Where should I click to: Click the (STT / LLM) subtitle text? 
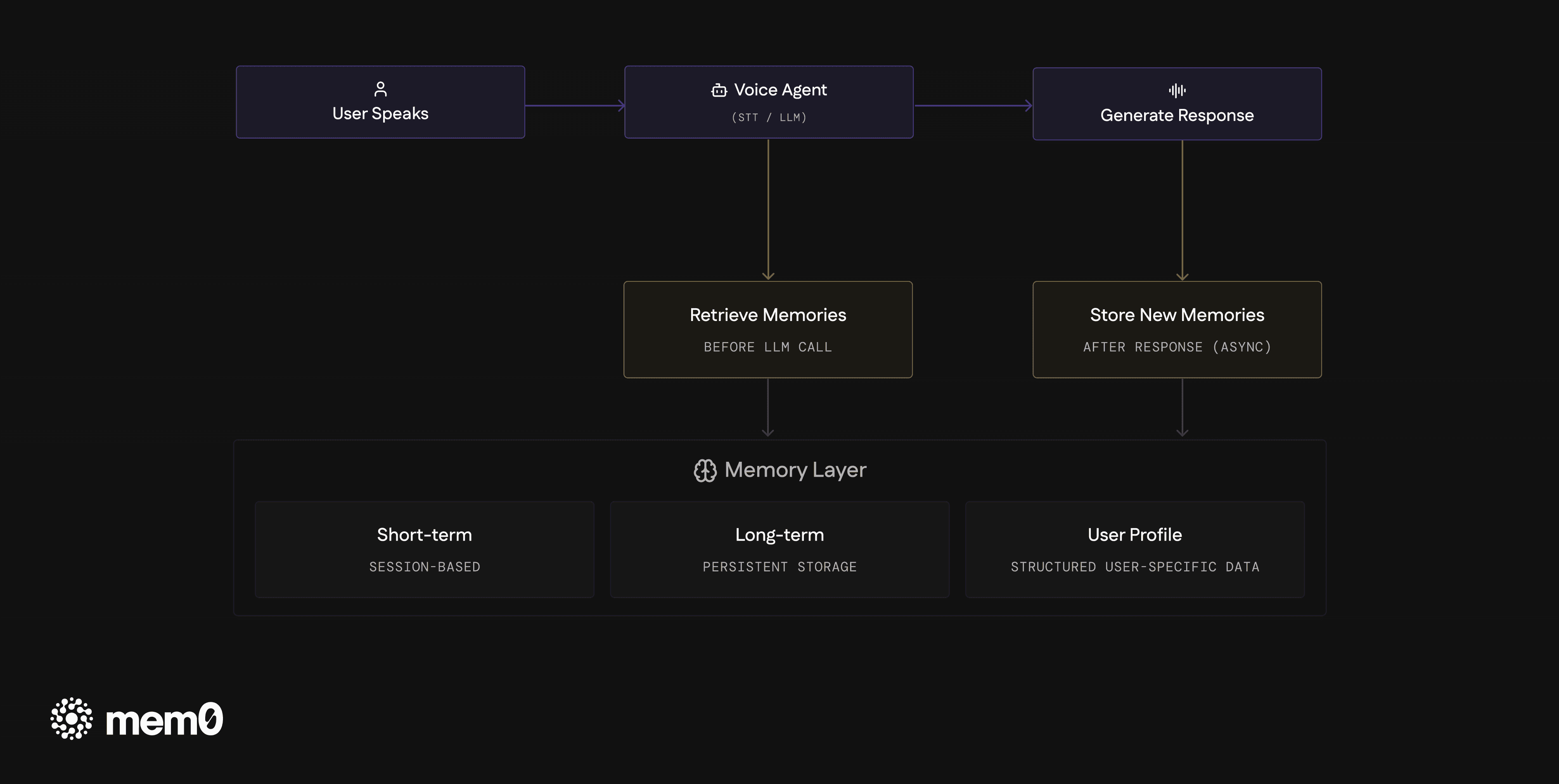(769, 117)
